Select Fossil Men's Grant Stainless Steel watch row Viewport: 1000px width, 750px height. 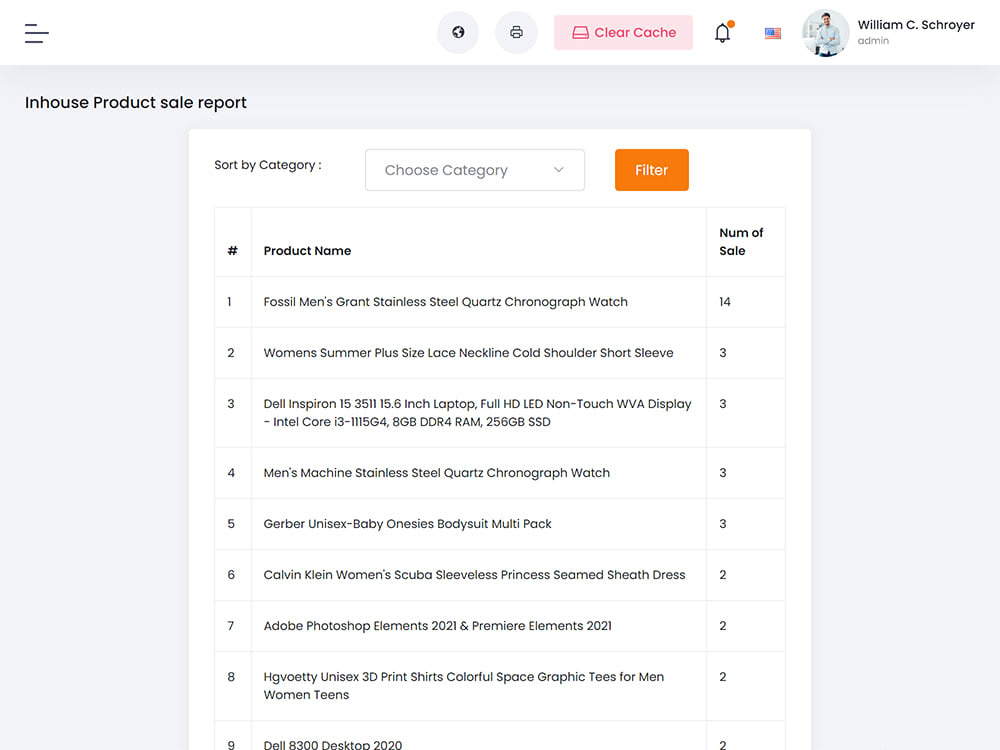point(499,302)
